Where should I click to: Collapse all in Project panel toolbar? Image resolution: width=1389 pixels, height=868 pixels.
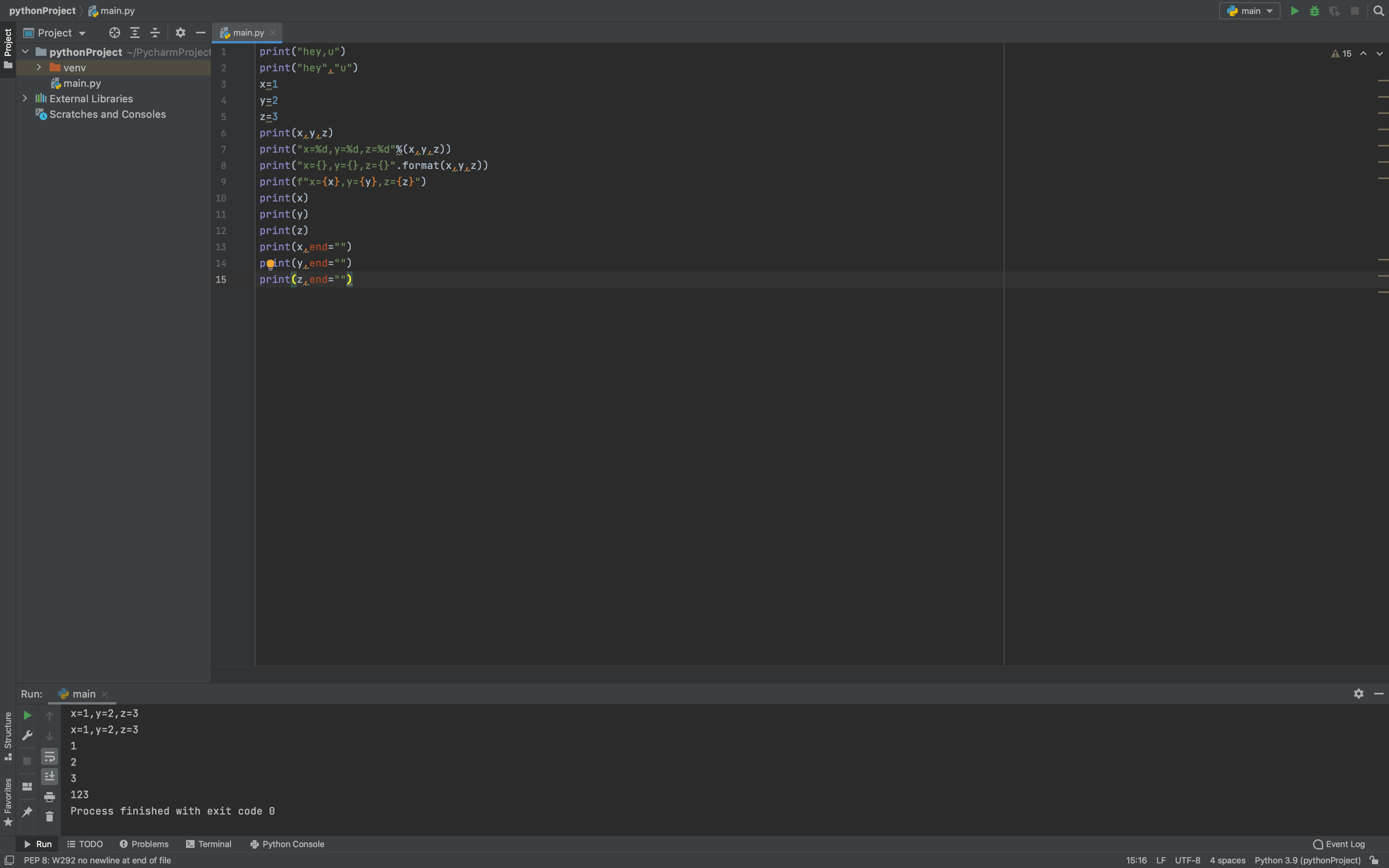coord(155,33)
